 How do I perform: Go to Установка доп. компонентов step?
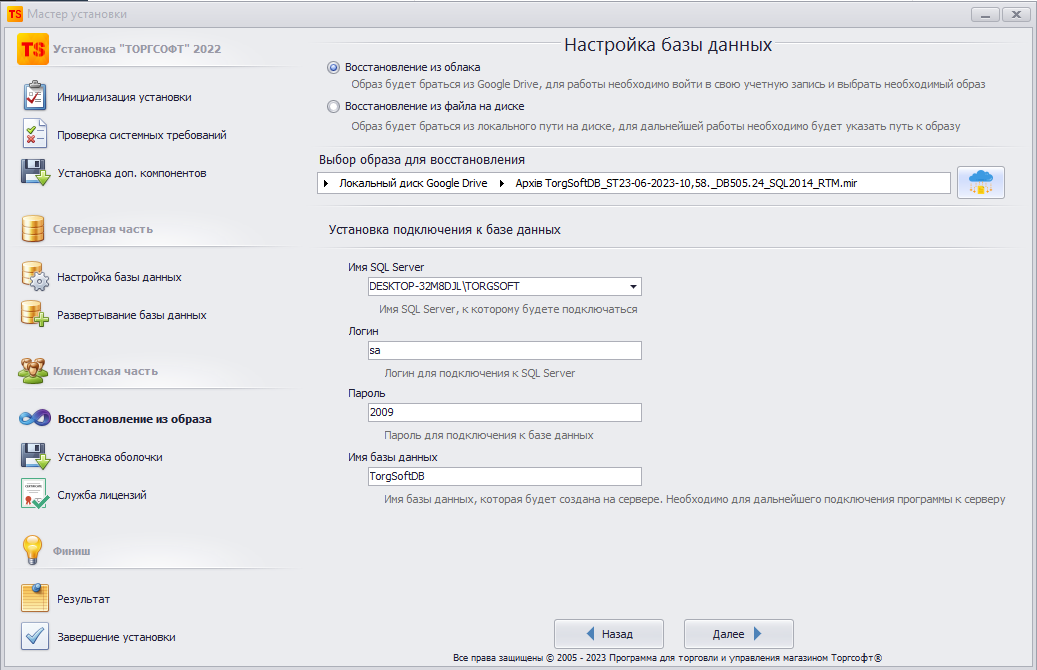pyautogui.click(x=132, y=173)
